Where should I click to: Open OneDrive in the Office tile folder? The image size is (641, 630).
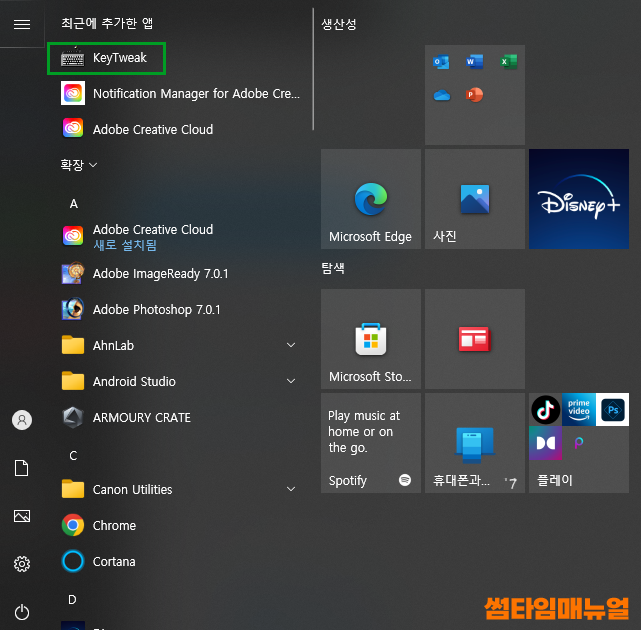click(x=442, y=95)
